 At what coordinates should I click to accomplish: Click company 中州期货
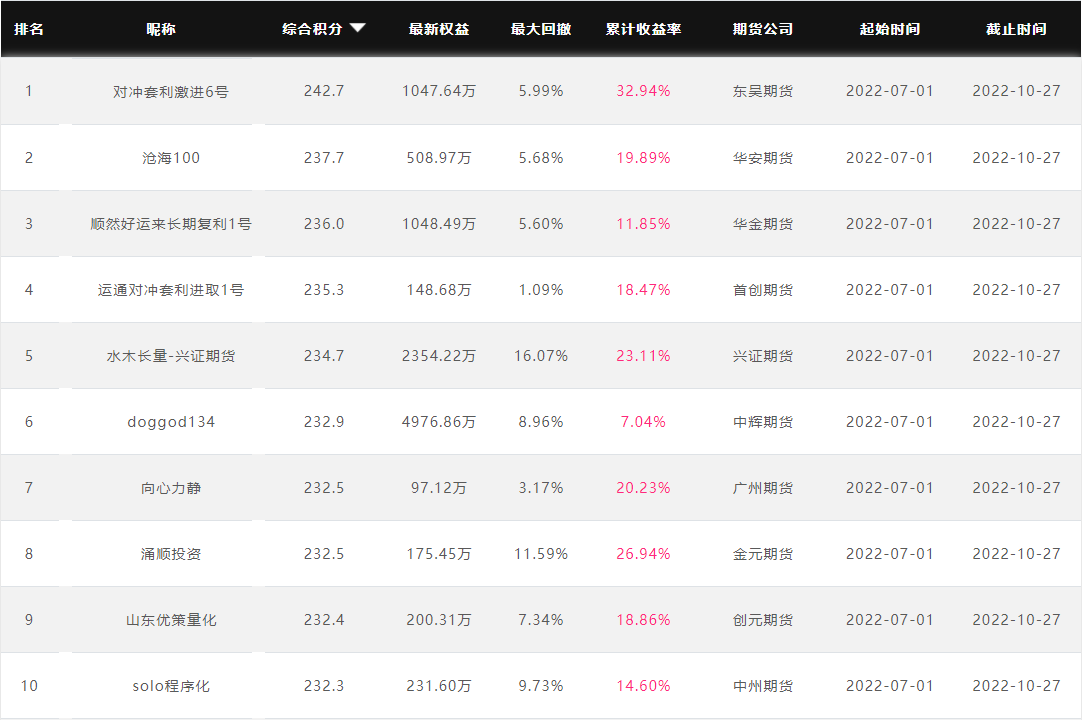click(763, 686)
